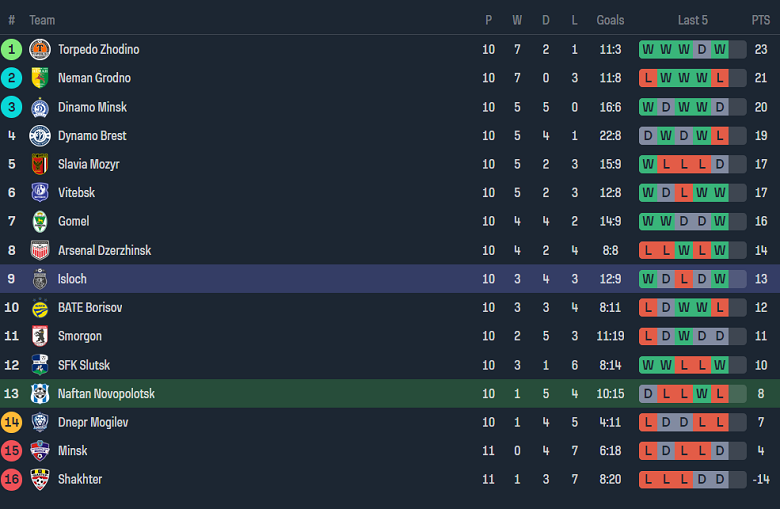The width and height of the screenshot is (780, 509).
Task: Sort by the Goals column header
Action: click(610, 20)
